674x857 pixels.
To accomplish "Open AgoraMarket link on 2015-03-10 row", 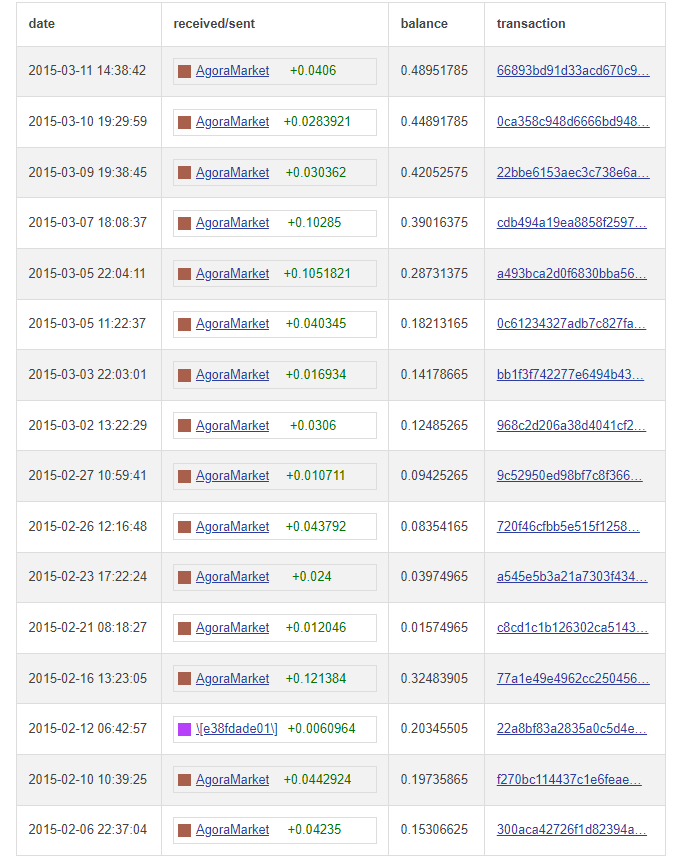I will 232,121.
